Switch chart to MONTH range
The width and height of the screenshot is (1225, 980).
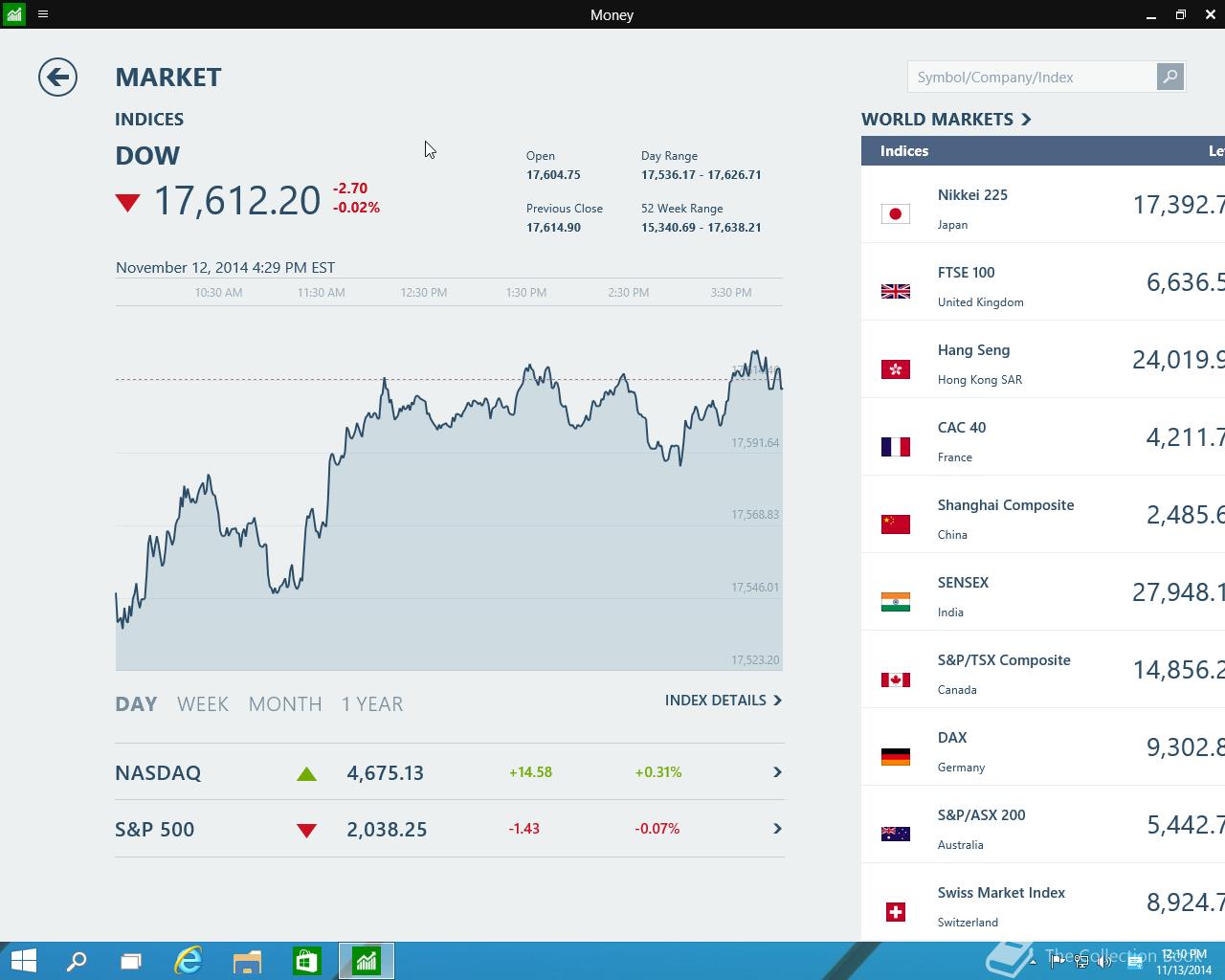[x=285, y=704]
